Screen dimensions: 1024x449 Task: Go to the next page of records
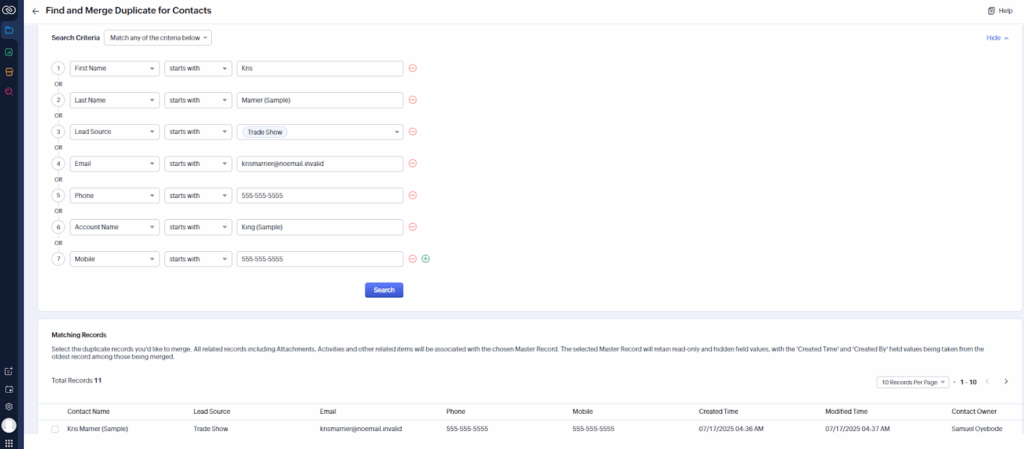pyautogui.click(x=1006, y=382)
